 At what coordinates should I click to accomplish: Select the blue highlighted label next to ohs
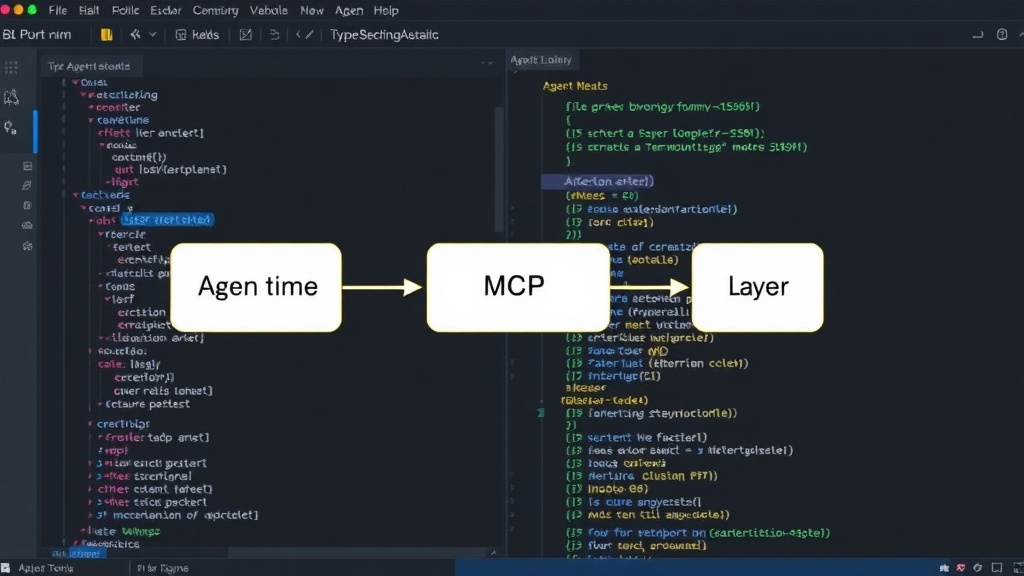[x=167, y=220]
